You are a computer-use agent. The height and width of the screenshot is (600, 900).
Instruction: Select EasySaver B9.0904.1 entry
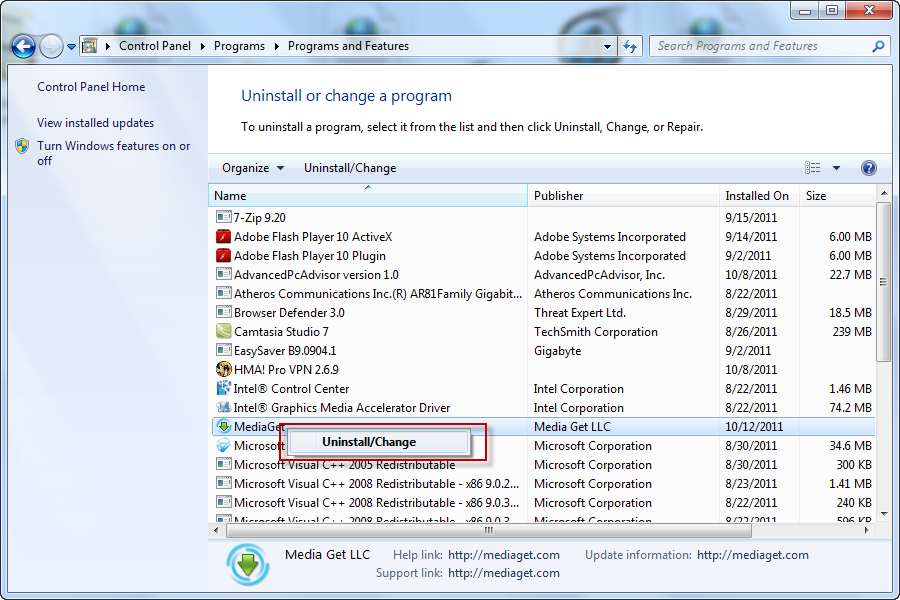click(x=285, y=350)
